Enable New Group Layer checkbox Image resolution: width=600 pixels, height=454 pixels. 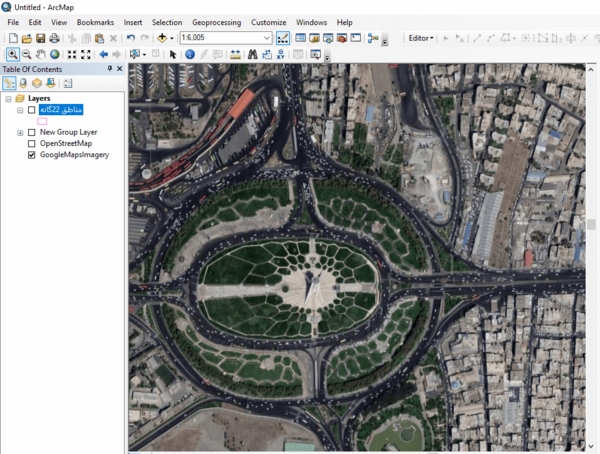32,132
